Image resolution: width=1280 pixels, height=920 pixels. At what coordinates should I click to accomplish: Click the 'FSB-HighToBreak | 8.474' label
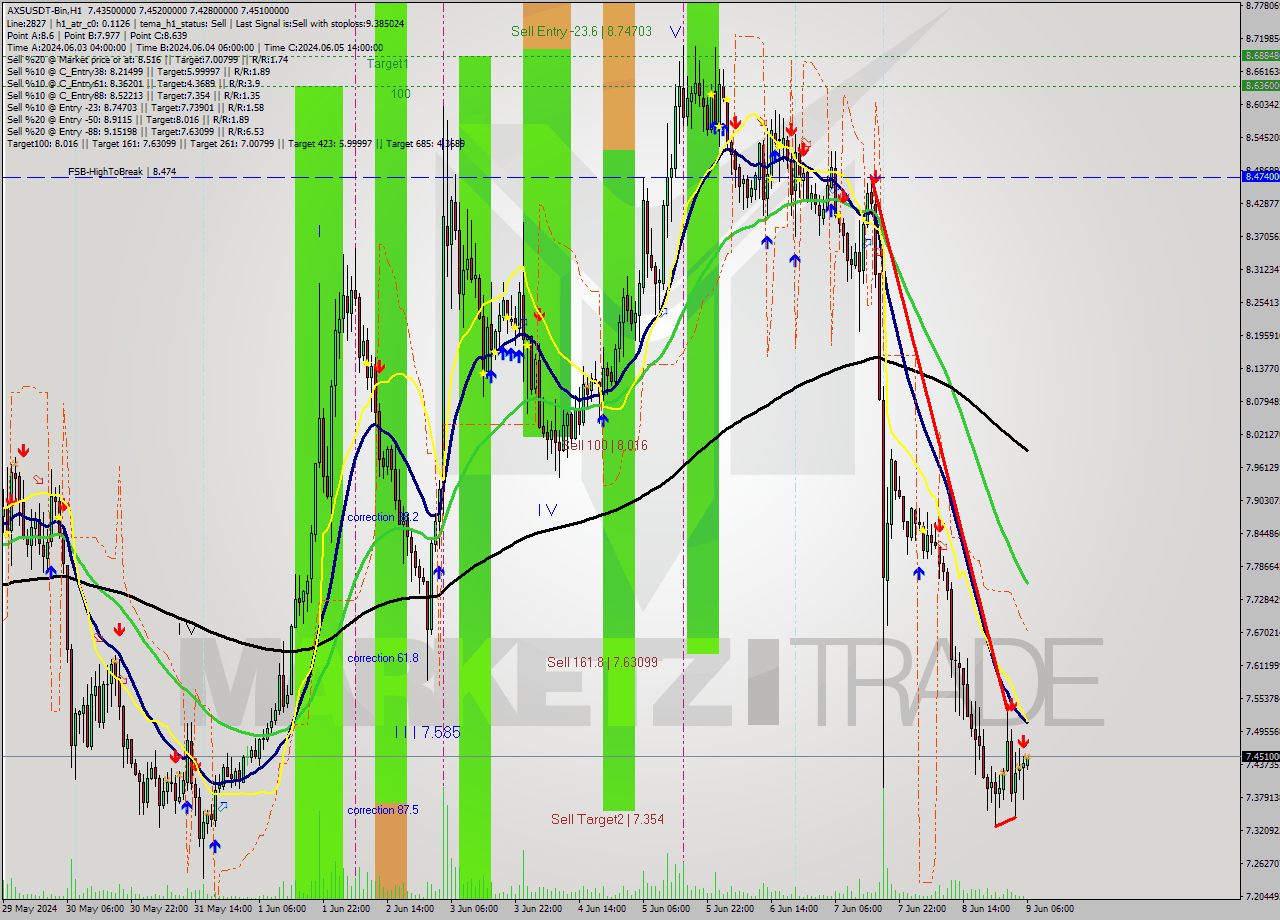pyautogui.click(x=122, y=172)
